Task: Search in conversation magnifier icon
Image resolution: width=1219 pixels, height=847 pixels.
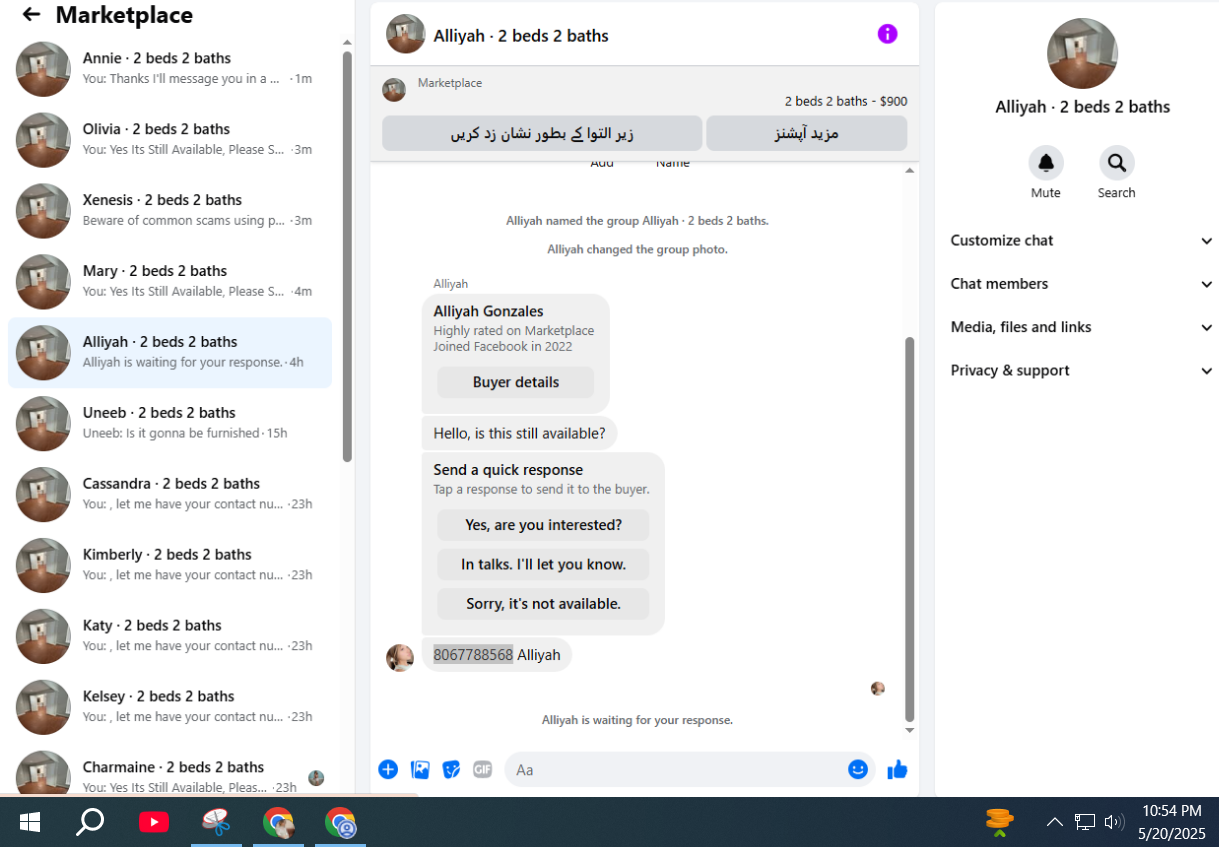Action: click(x=1116, y=162)
